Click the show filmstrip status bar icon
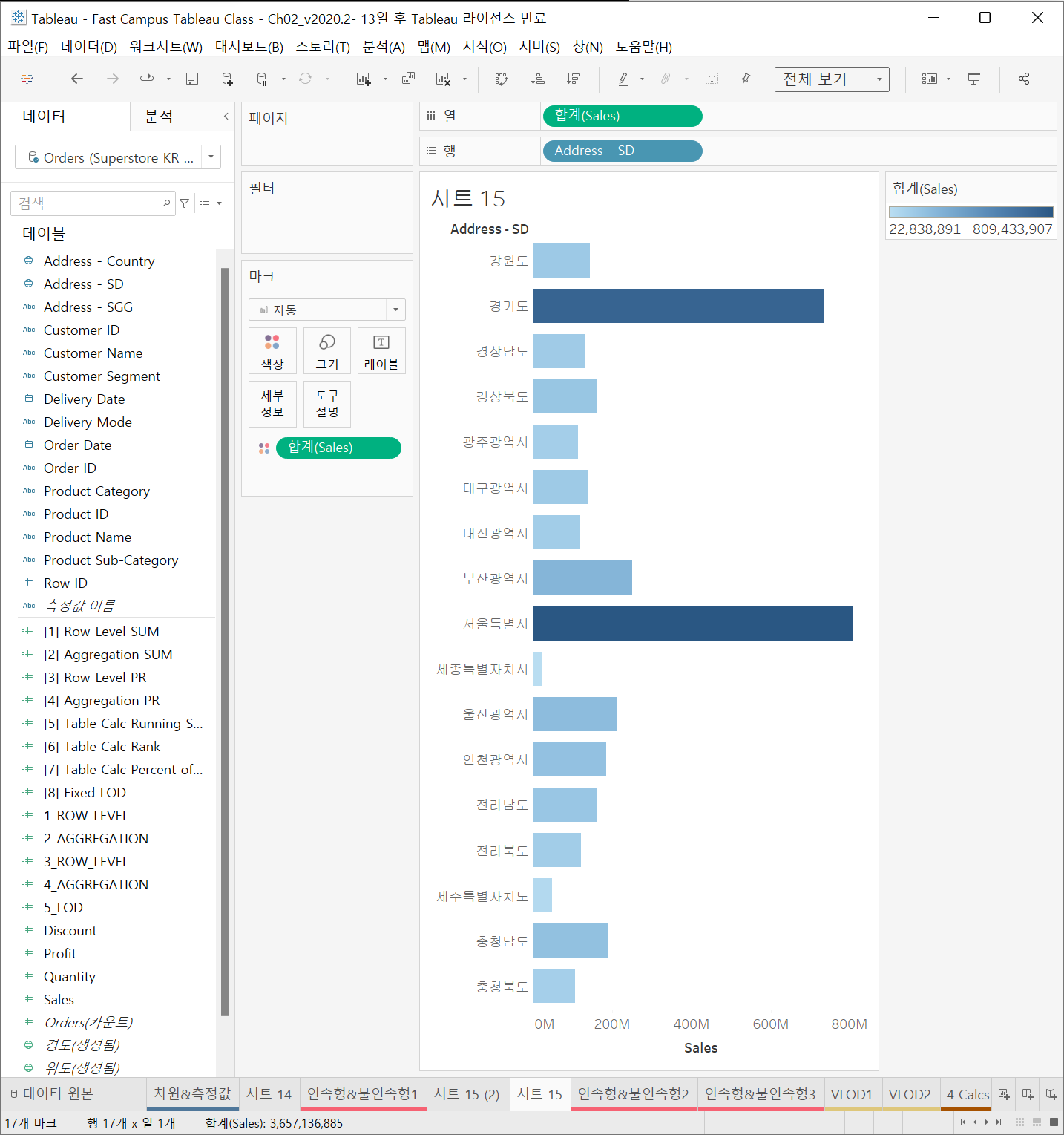This screenshot has width=1064, height=1135. tap(1037, 1122)
